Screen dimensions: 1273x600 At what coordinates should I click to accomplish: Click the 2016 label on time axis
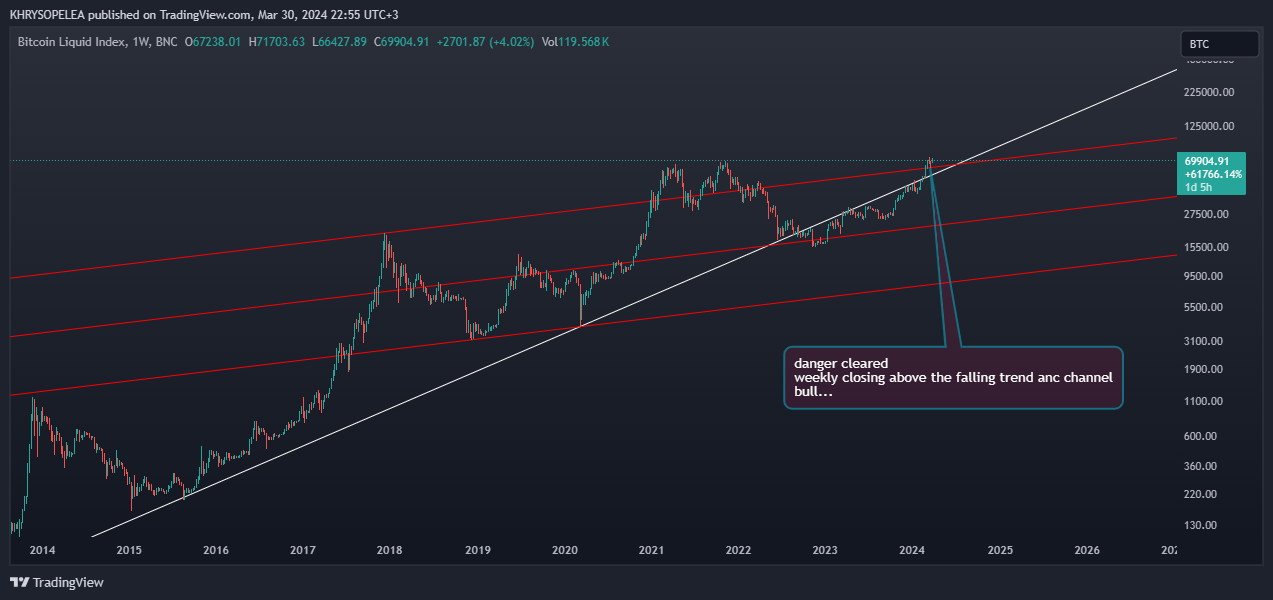click(x=216, y=550)
